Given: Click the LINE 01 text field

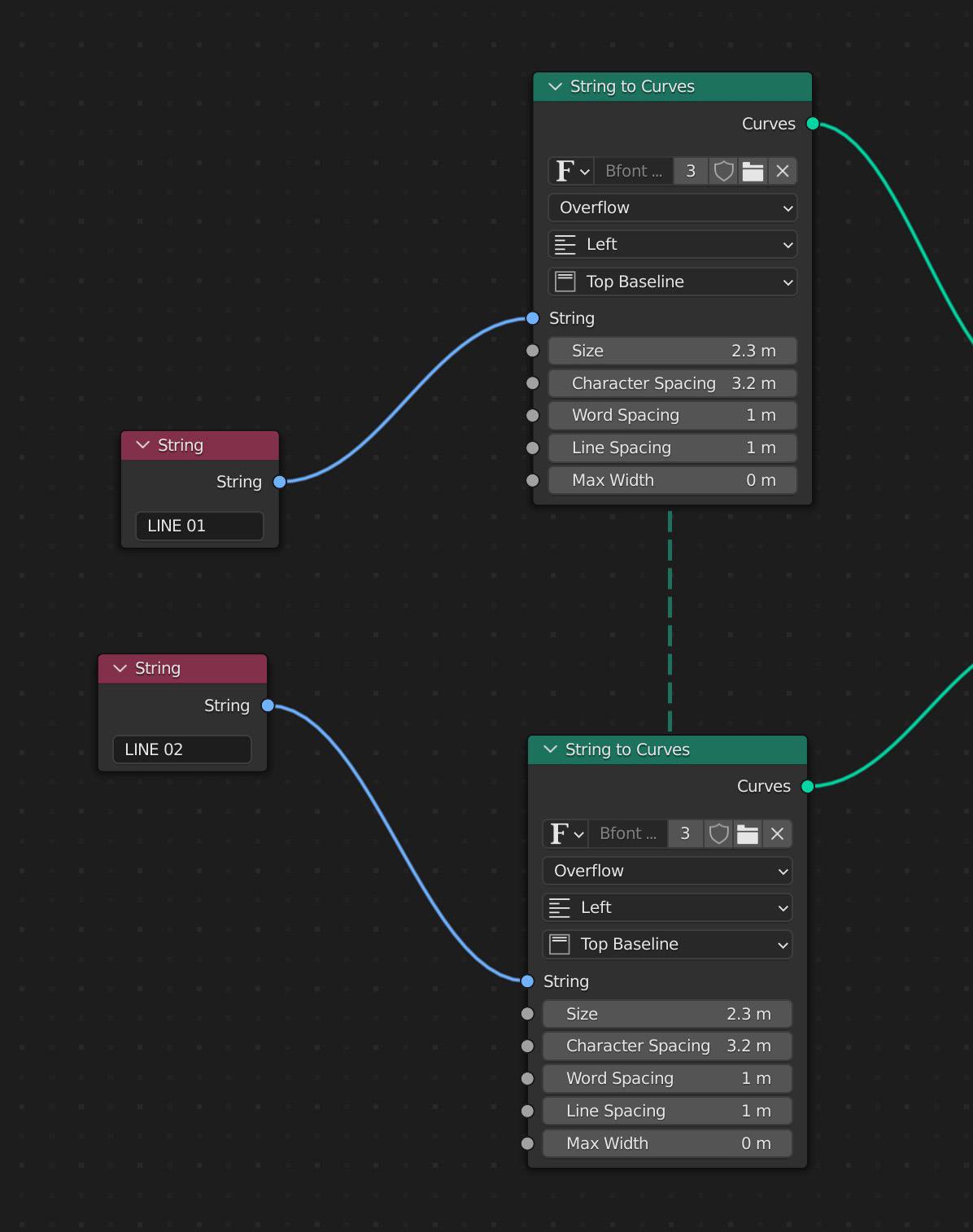Looking at the screenshot, I should click(199, 526).
